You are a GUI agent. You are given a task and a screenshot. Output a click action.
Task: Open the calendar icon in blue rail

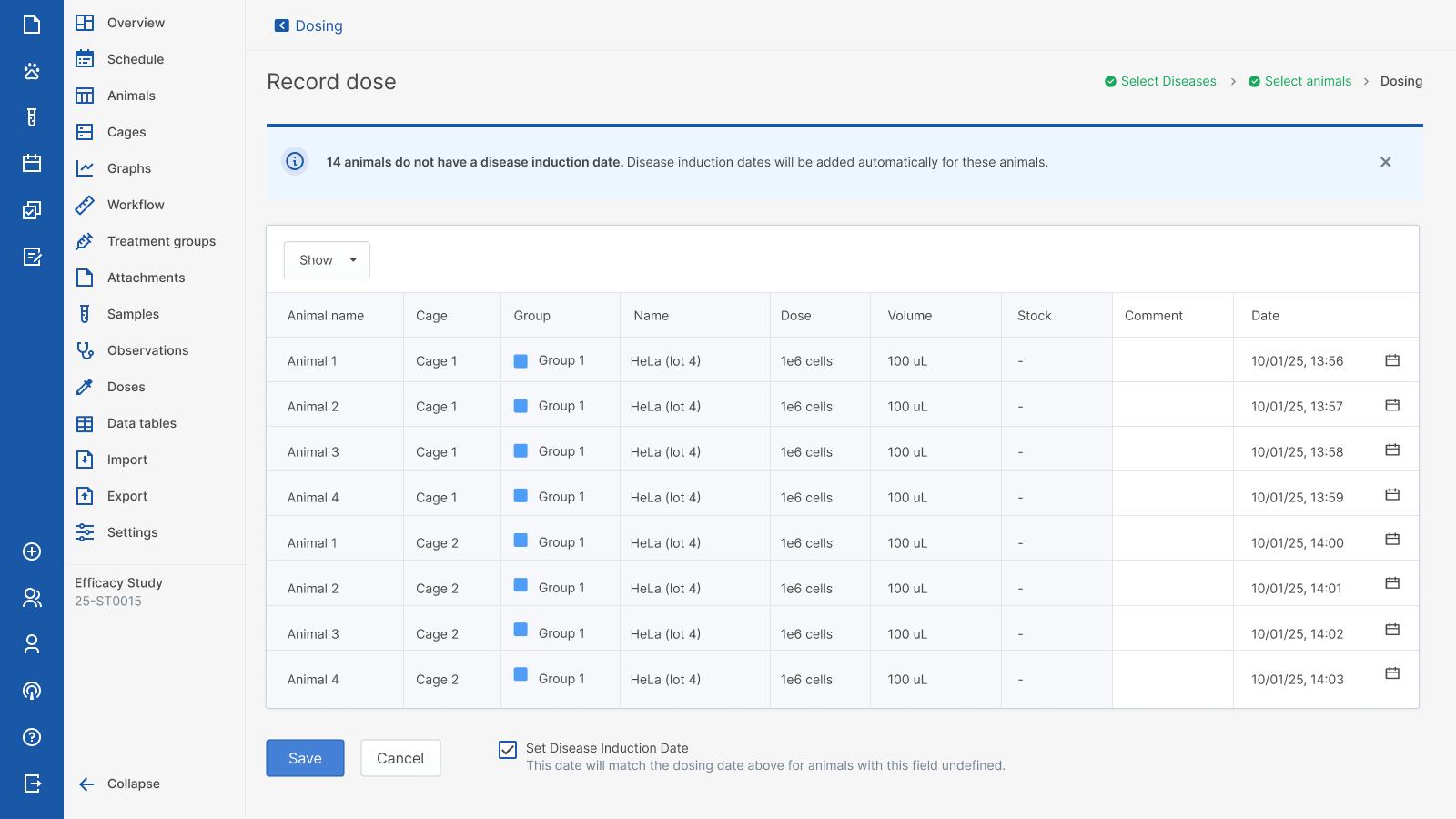pos(32,163)
